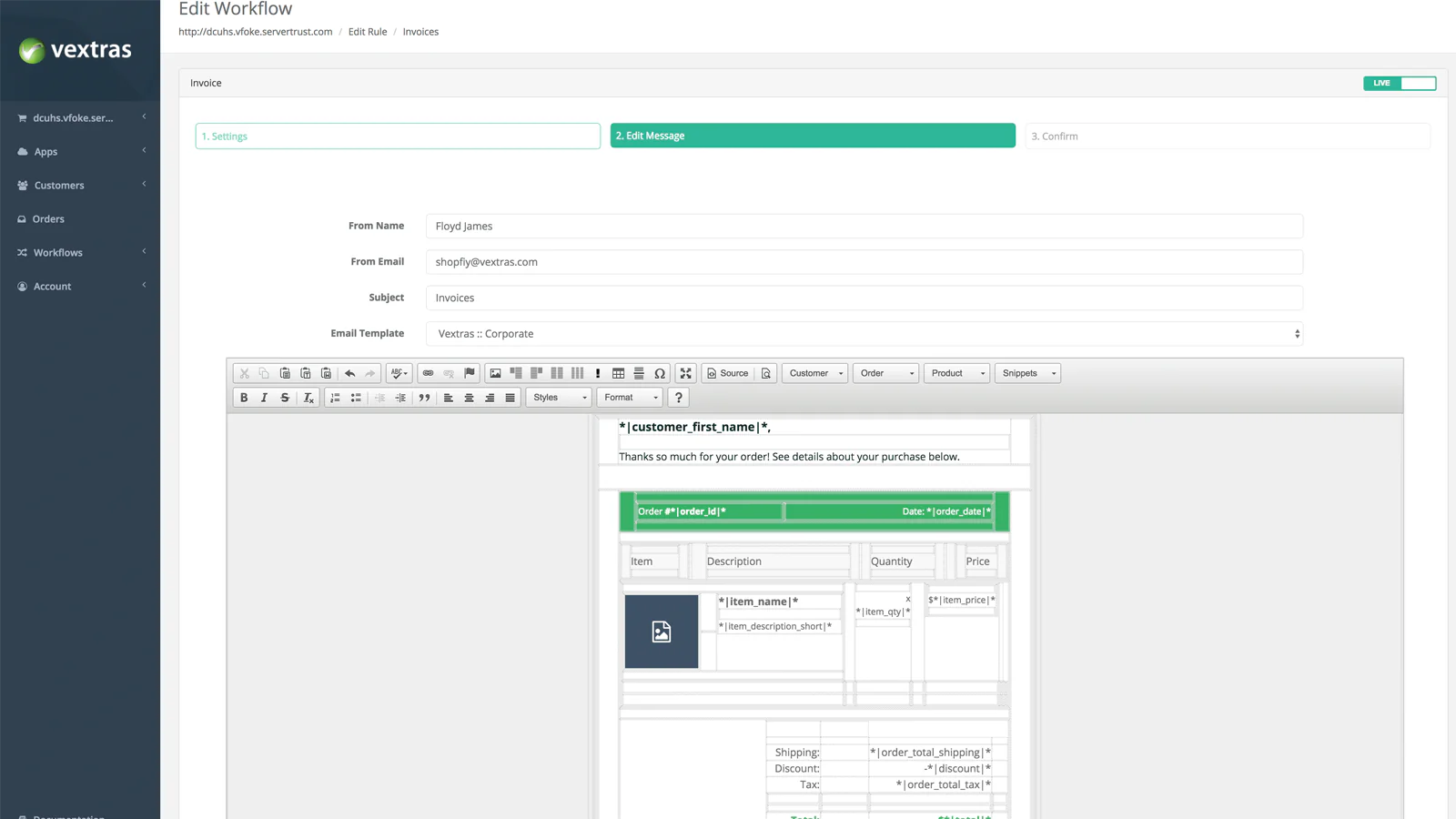
Task: Center align the text
Action: tap(470, 398)
